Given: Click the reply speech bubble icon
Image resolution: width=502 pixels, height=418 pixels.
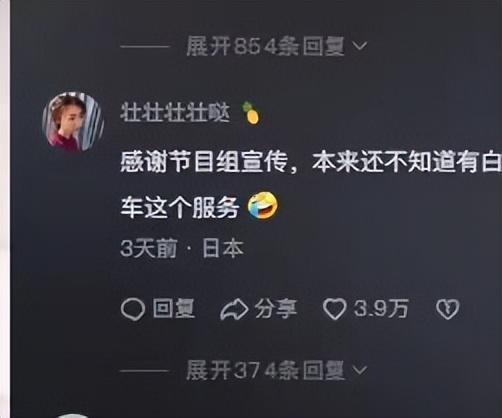Looking at the screenshot, I should coord(133,309).
